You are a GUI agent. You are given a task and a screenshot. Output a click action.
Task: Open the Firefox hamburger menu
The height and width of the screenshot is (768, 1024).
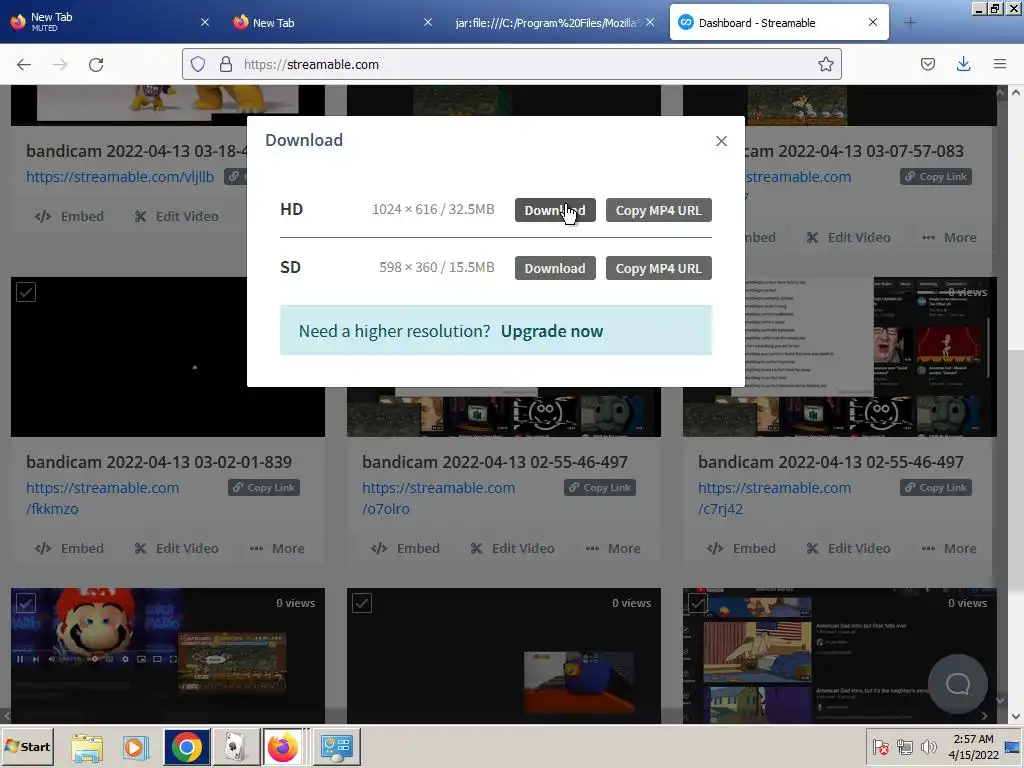pyautogui.click(x=999, y=64)
